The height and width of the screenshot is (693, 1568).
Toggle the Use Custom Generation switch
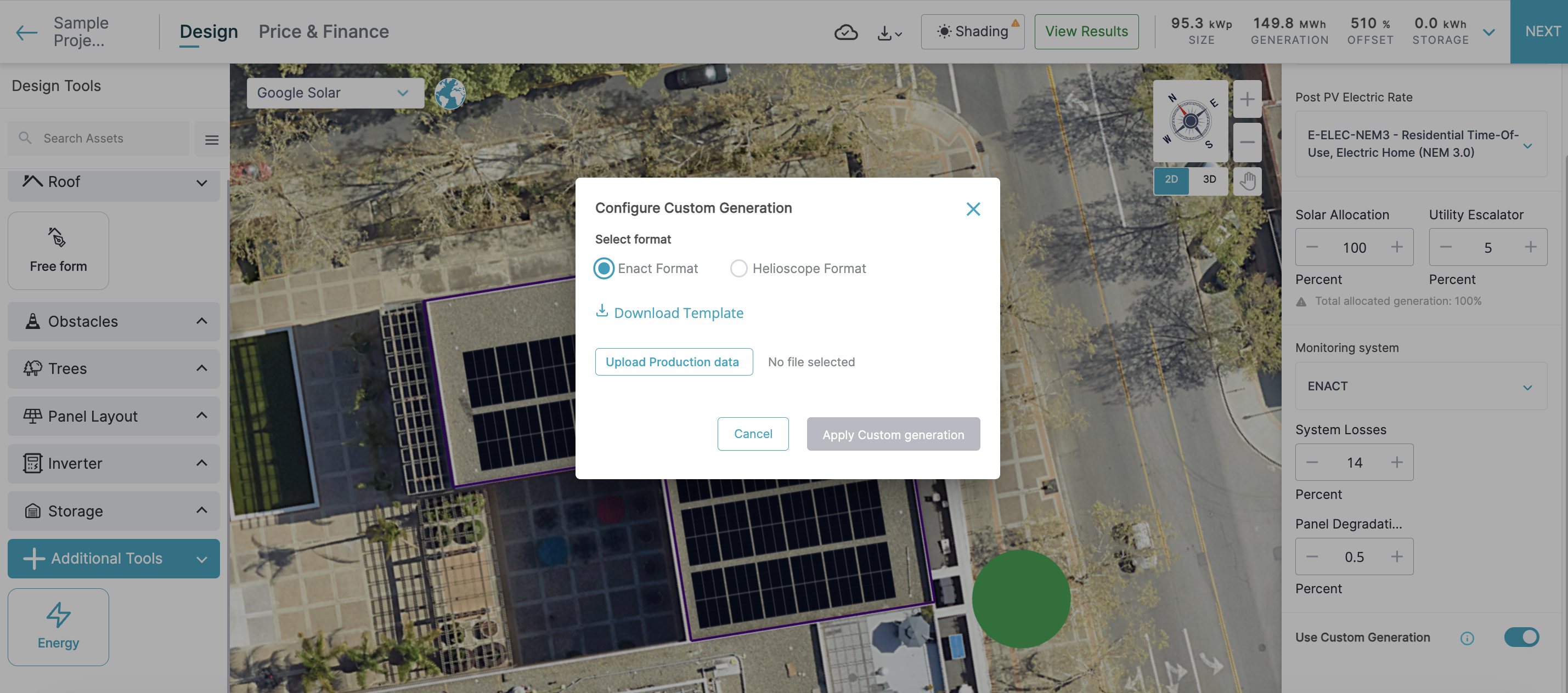[x=1521, y=637]
